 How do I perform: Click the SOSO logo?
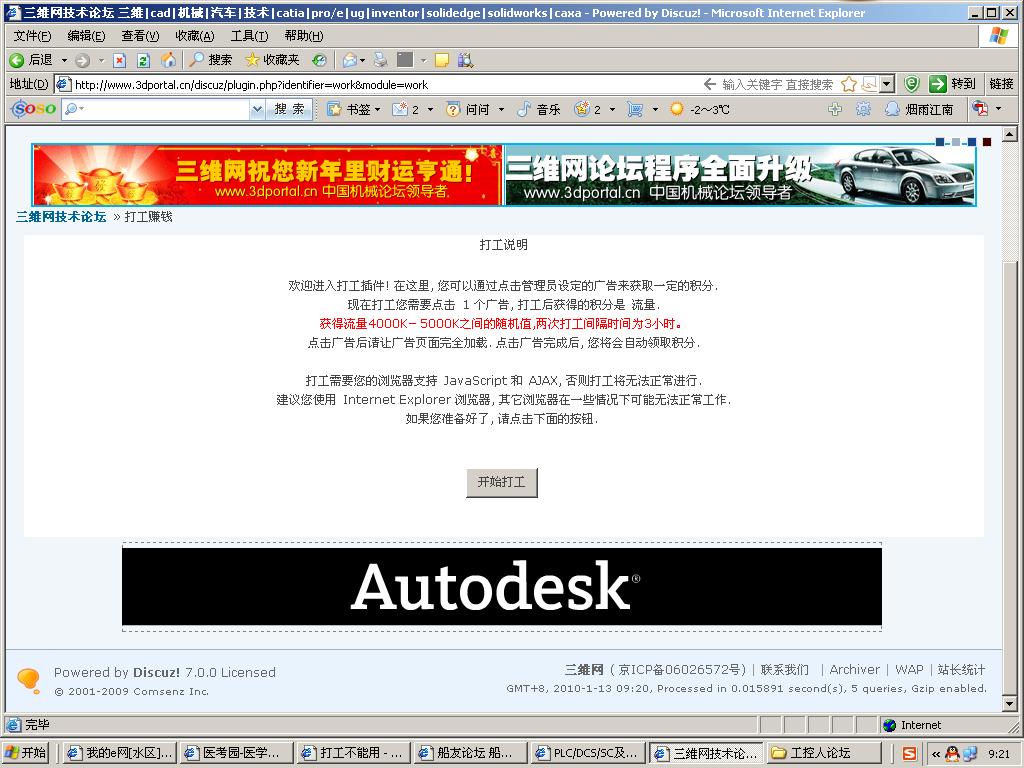[x=34, y=108]
